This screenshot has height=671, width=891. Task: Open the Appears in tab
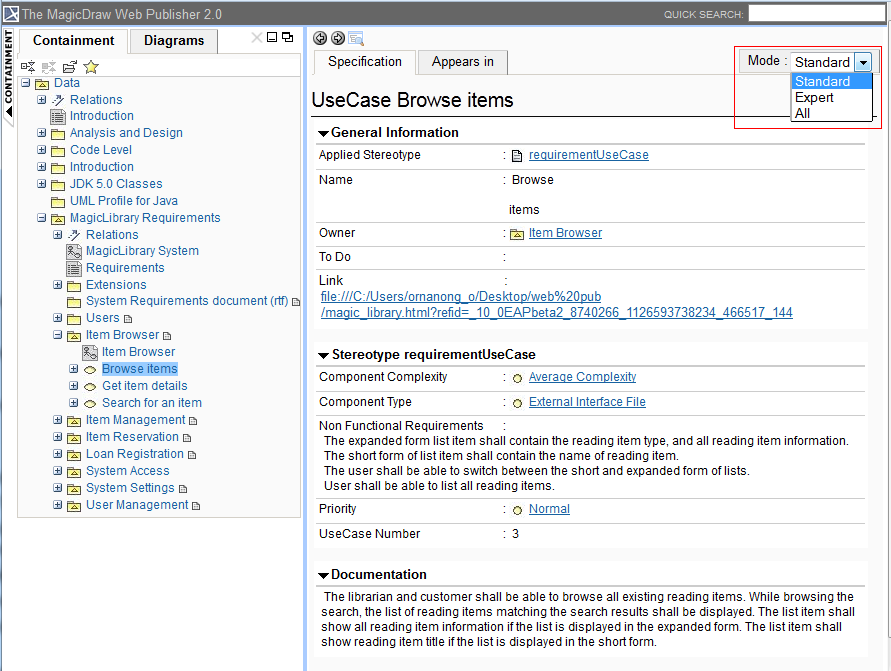click(x=462, y=62)
